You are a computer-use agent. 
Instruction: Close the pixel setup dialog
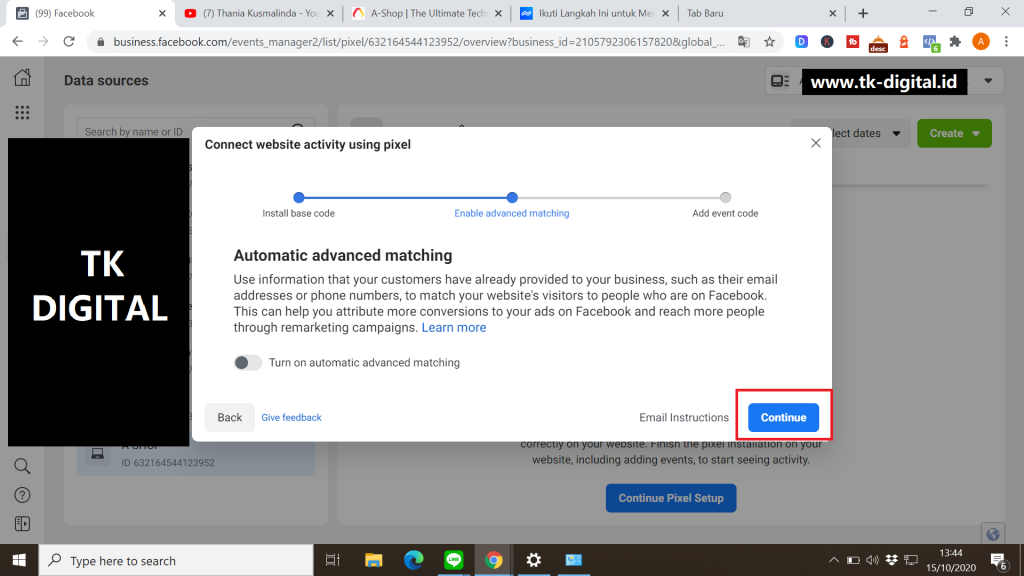[x=815, y=144]
